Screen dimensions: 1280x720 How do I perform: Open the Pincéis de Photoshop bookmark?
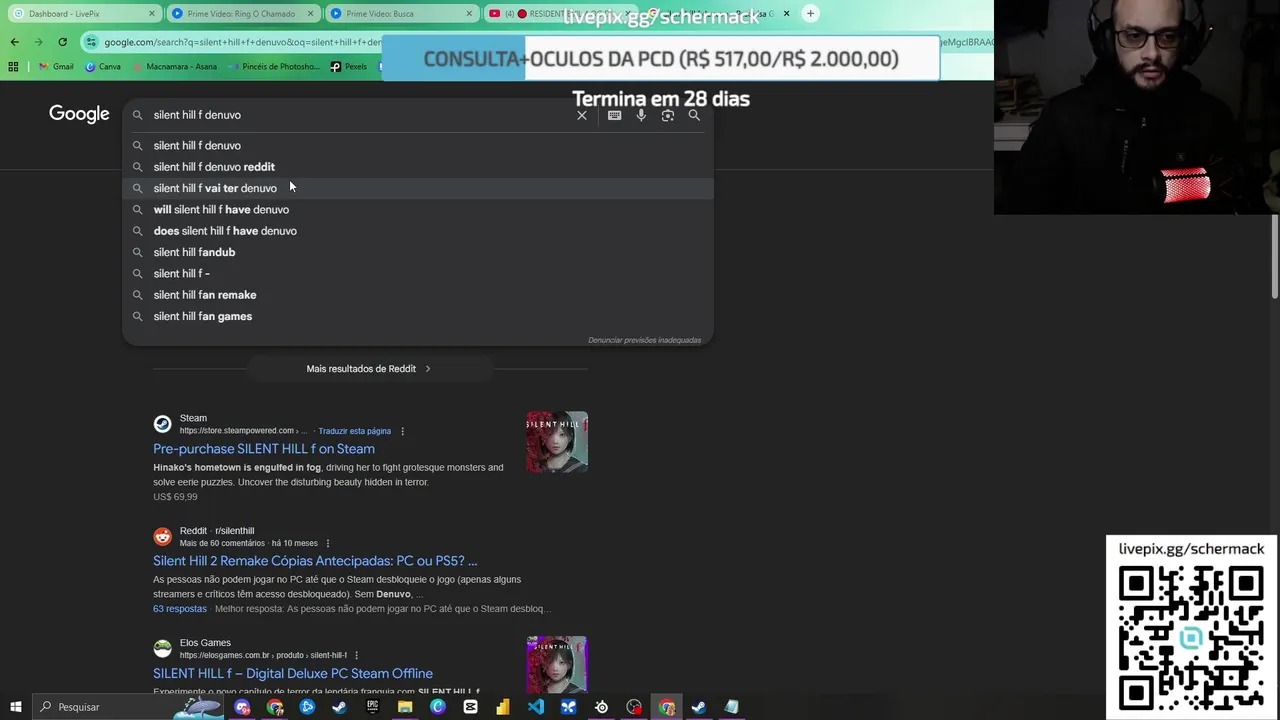pos(274,66)
